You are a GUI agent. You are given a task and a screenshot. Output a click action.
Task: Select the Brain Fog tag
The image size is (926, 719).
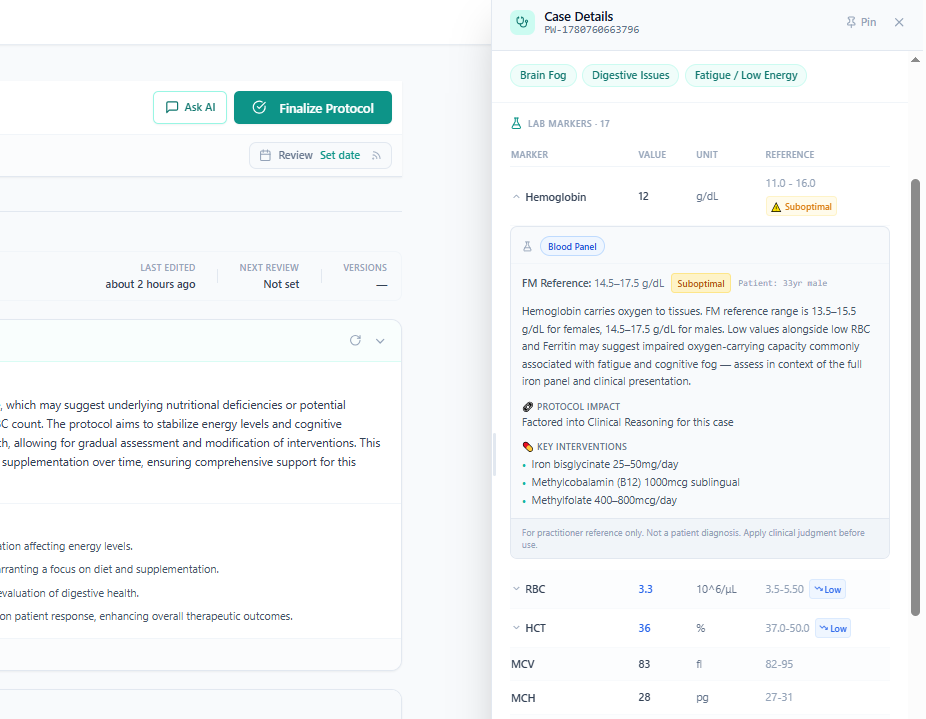(x=543, y=76)
